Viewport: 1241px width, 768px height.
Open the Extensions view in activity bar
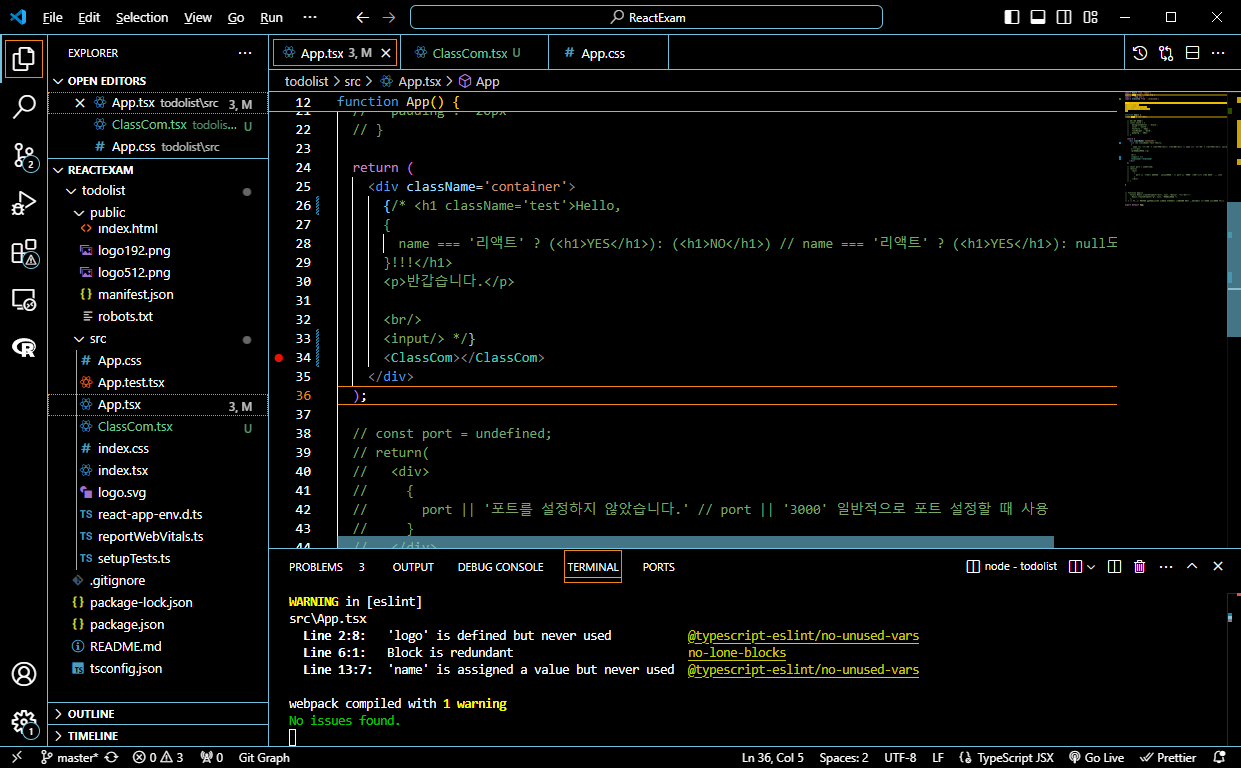[24, 252]
